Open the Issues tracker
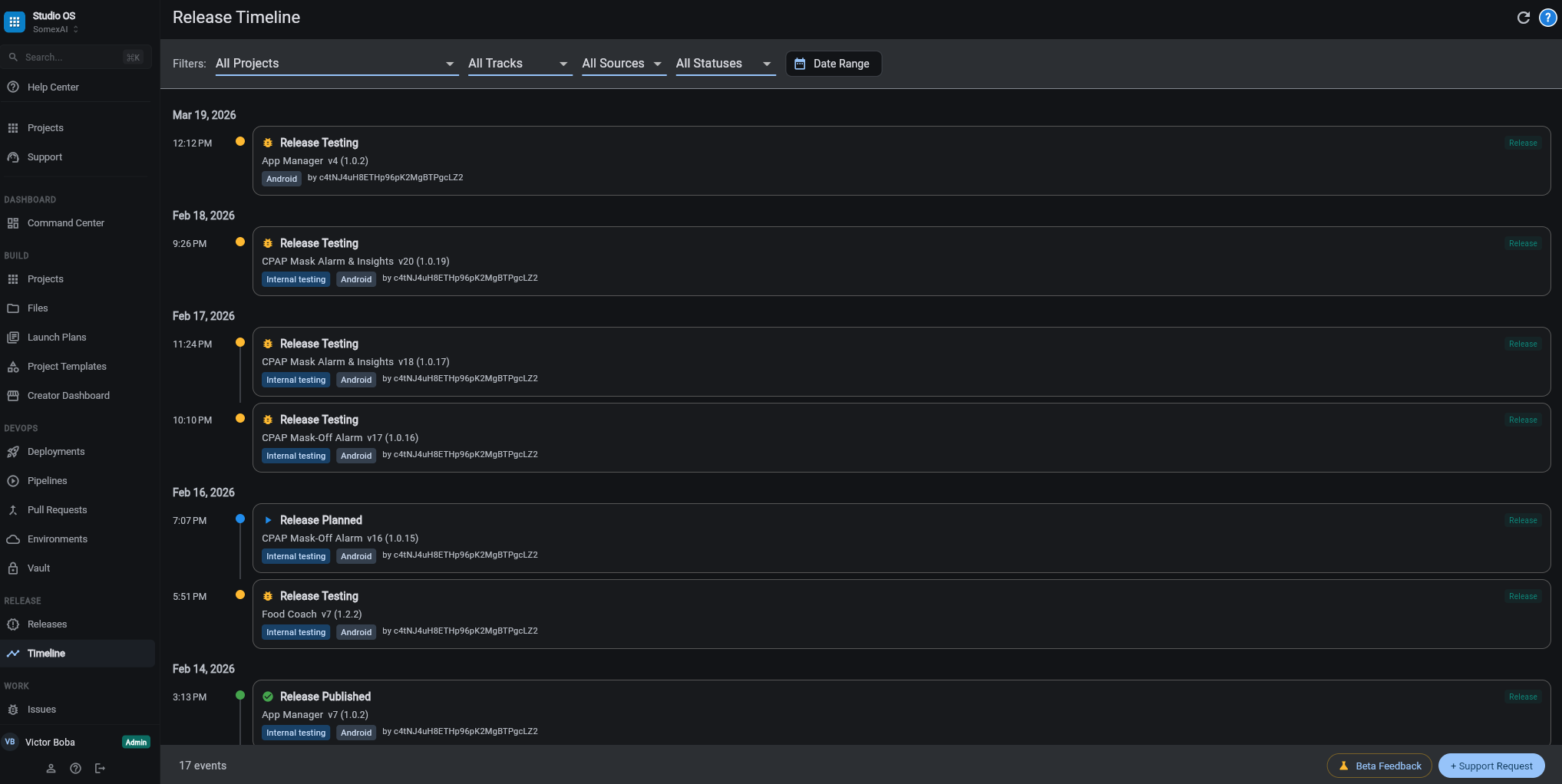This screenshot has width=1562, height=784. 41,709
